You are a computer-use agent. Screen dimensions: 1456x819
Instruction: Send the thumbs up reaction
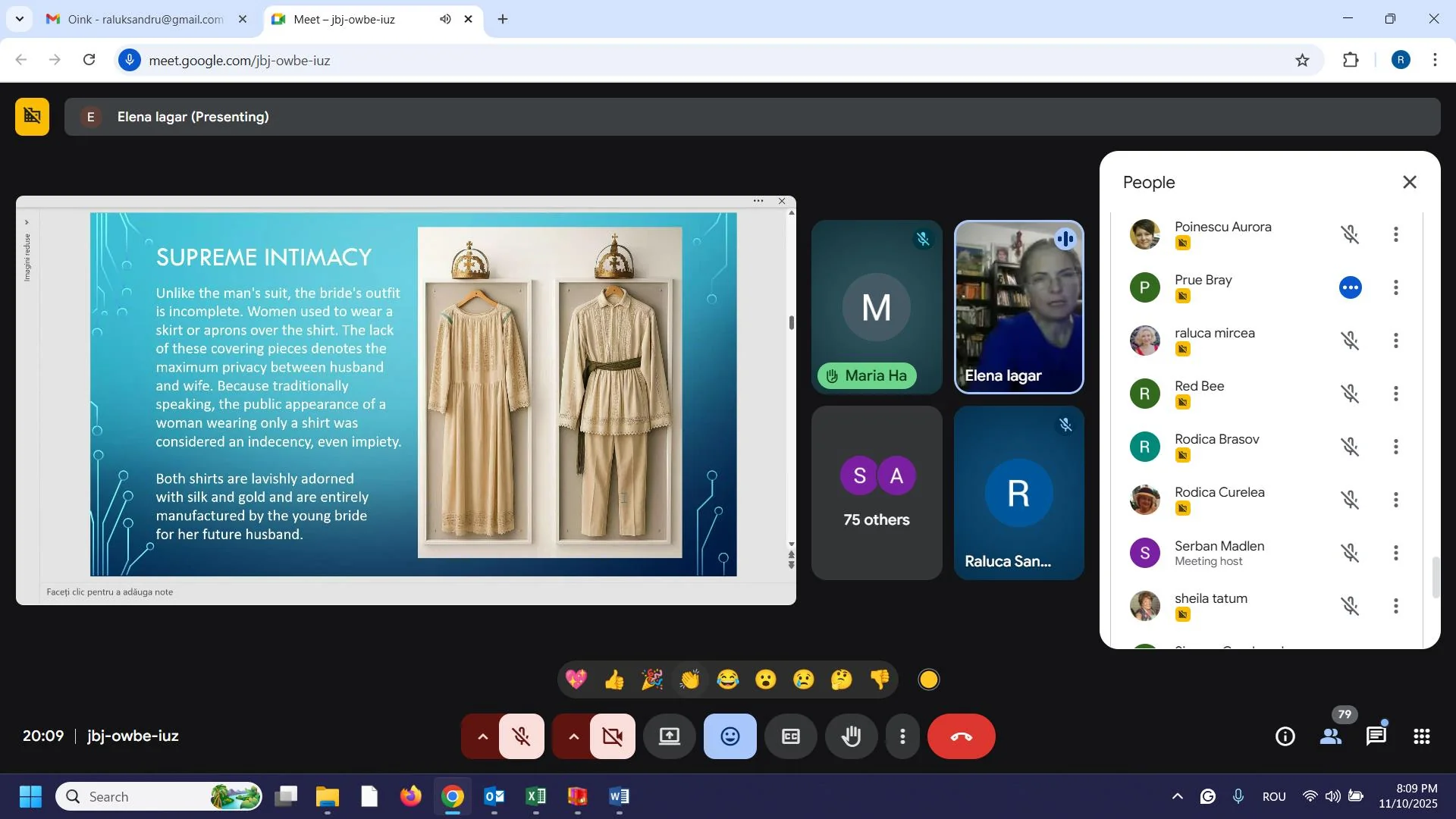(x=613, y=679)
